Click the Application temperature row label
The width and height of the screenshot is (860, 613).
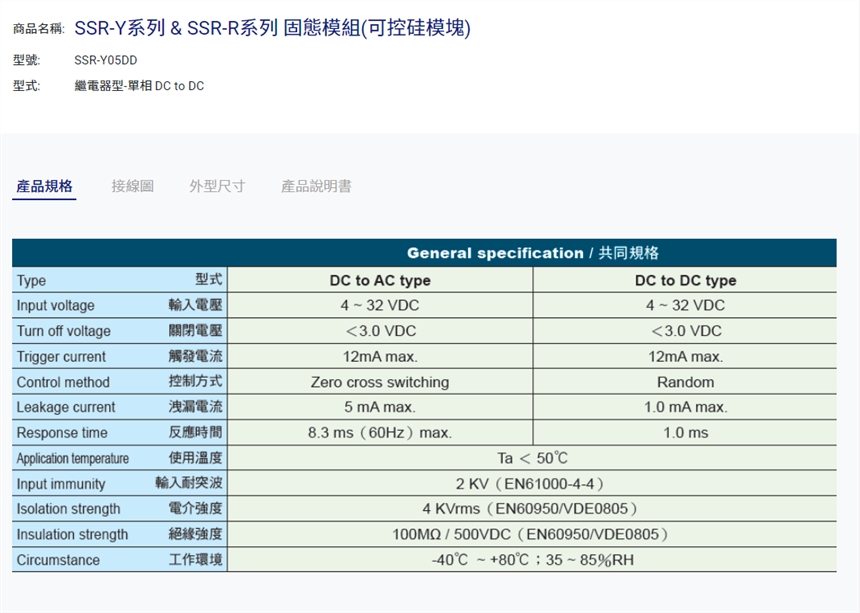tap(73, 458)
